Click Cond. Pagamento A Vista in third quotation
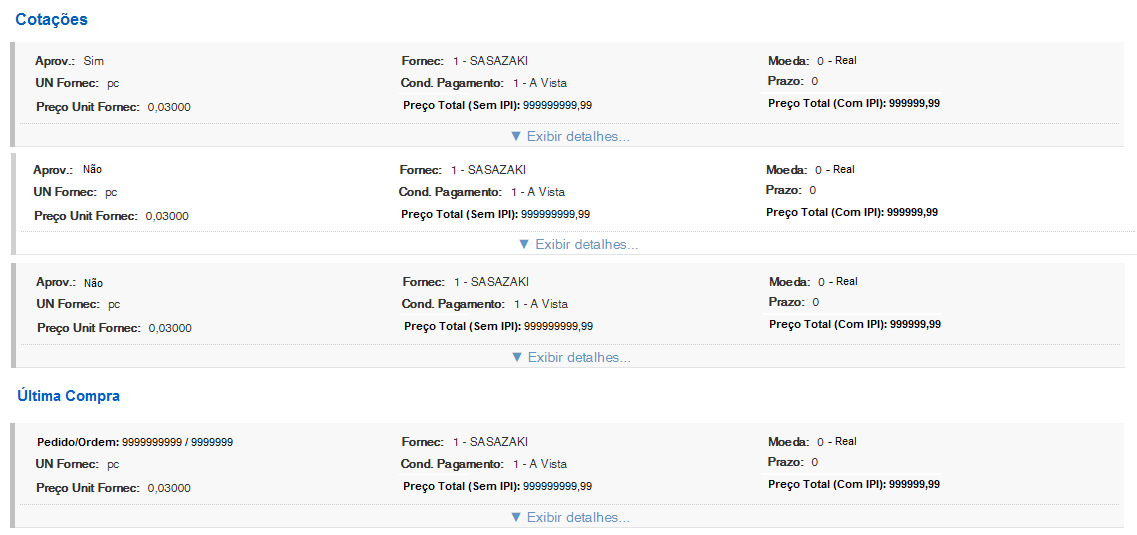This screenshot has height=535, width=1137. (540, 304)
